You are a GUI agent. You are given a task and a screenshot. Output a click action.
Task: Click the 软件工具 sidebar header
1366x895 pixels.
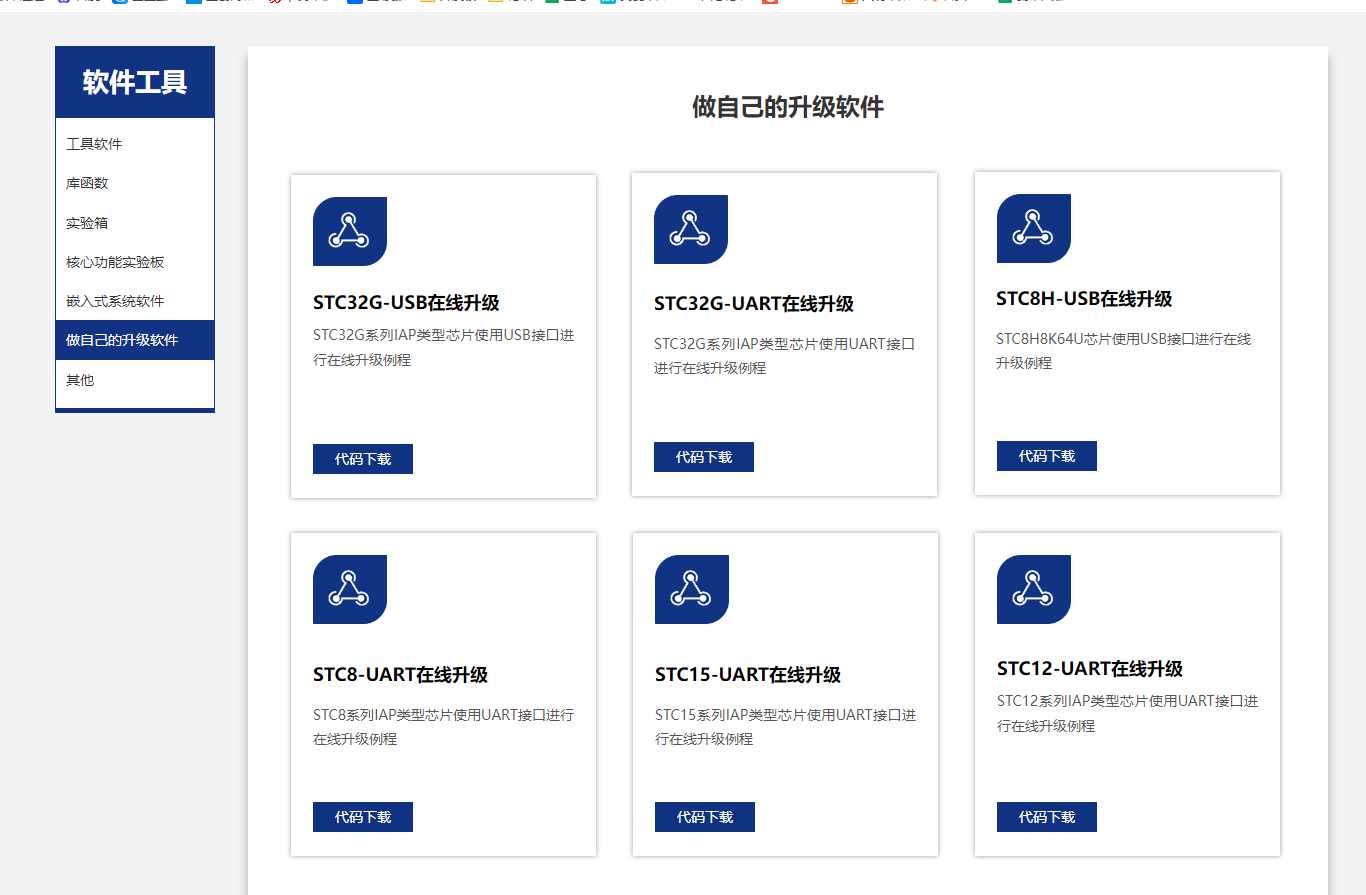[x=135, y=82]
